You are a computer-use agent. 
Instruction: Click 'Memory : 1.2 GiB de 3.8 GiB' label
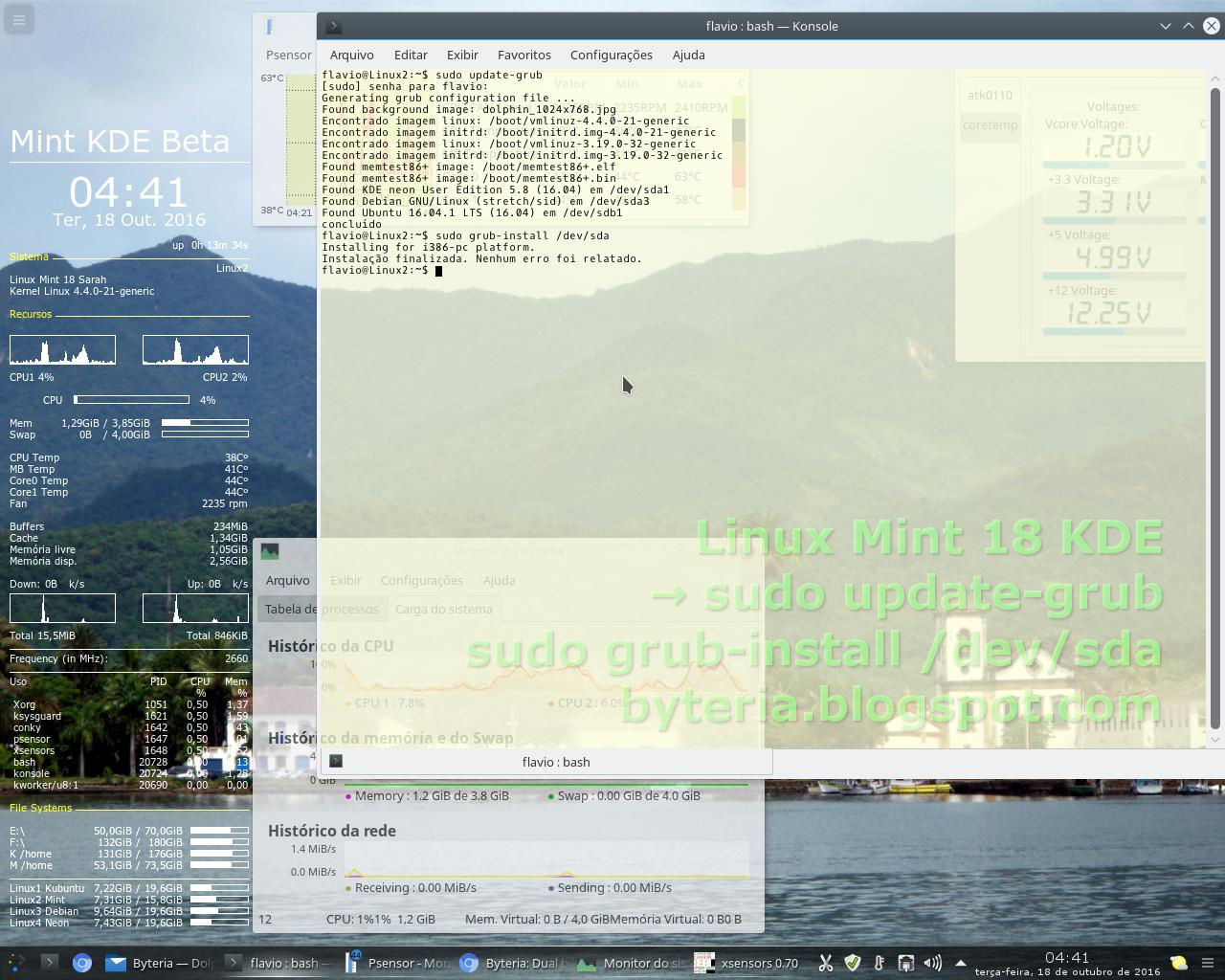point(432,795)
